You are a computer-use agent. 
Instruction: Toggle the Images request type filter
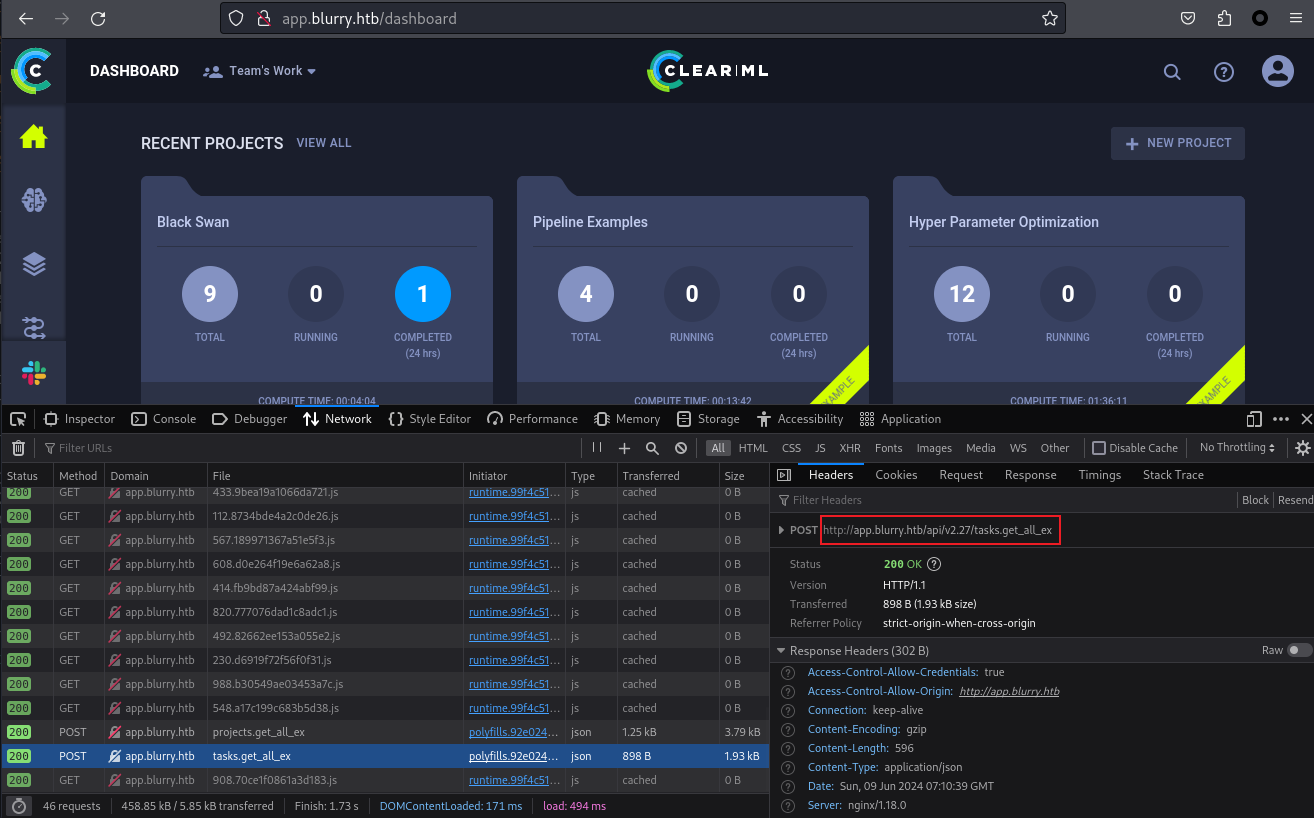934,448
